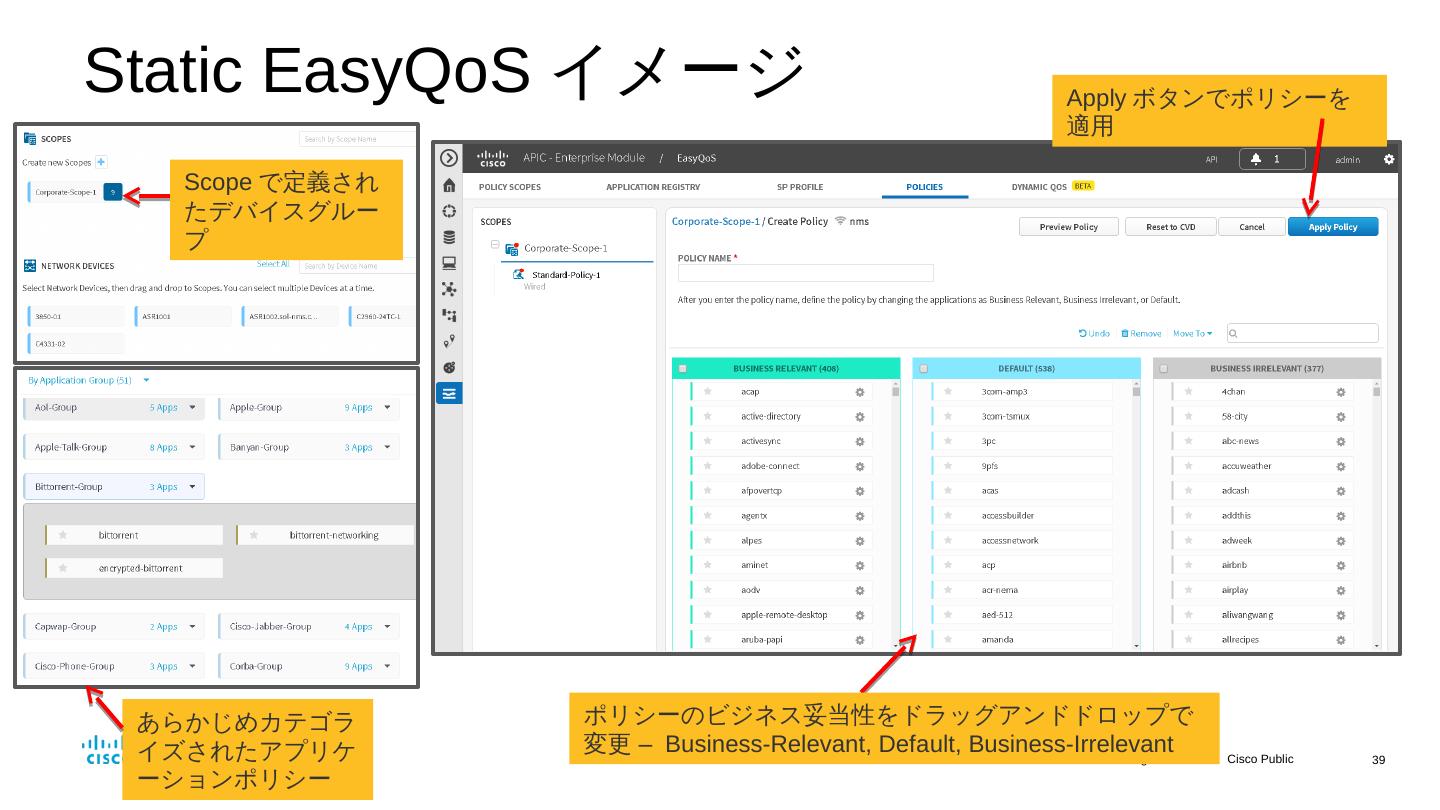Open settings gear for 4chan
1440x810 pixels.
point(1340,392)
